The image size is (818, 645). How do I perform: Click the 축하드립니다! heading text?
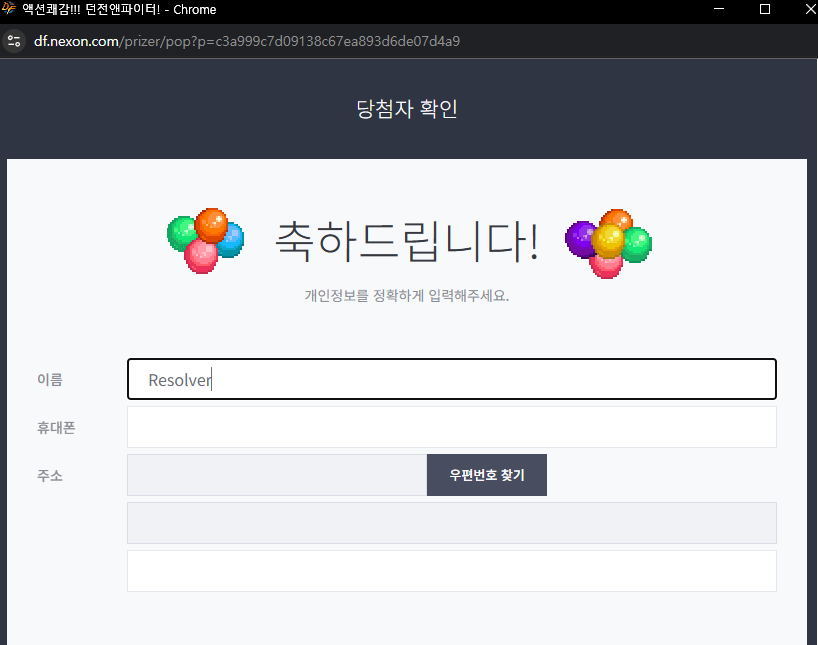[407, 241]
